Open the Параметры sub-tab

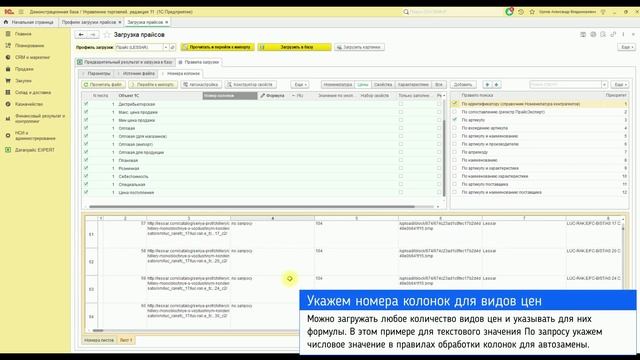(97, 73)
